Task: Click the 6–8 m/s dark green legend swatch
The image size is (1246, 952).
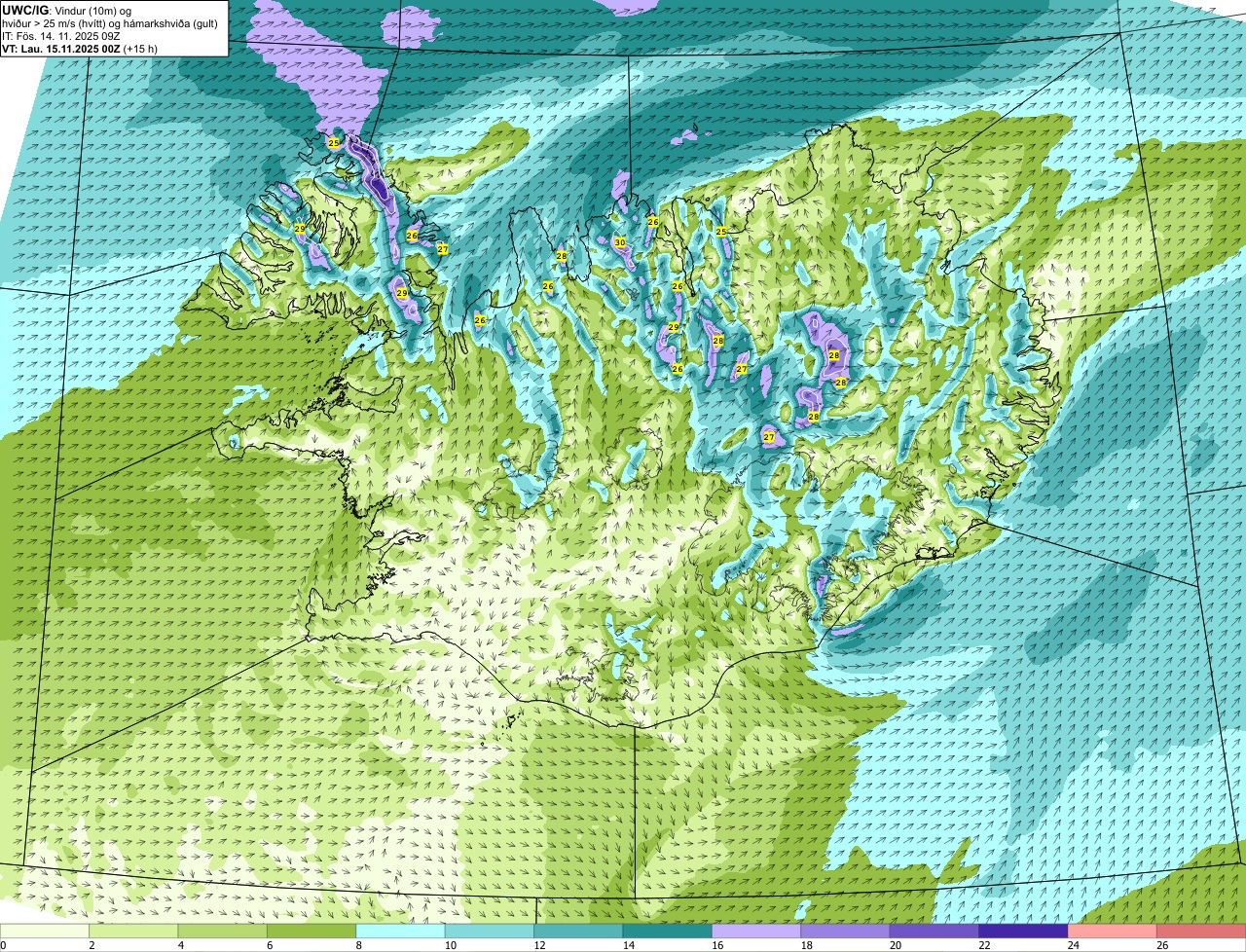Action: pyautogui.click(x=311, y=931)
